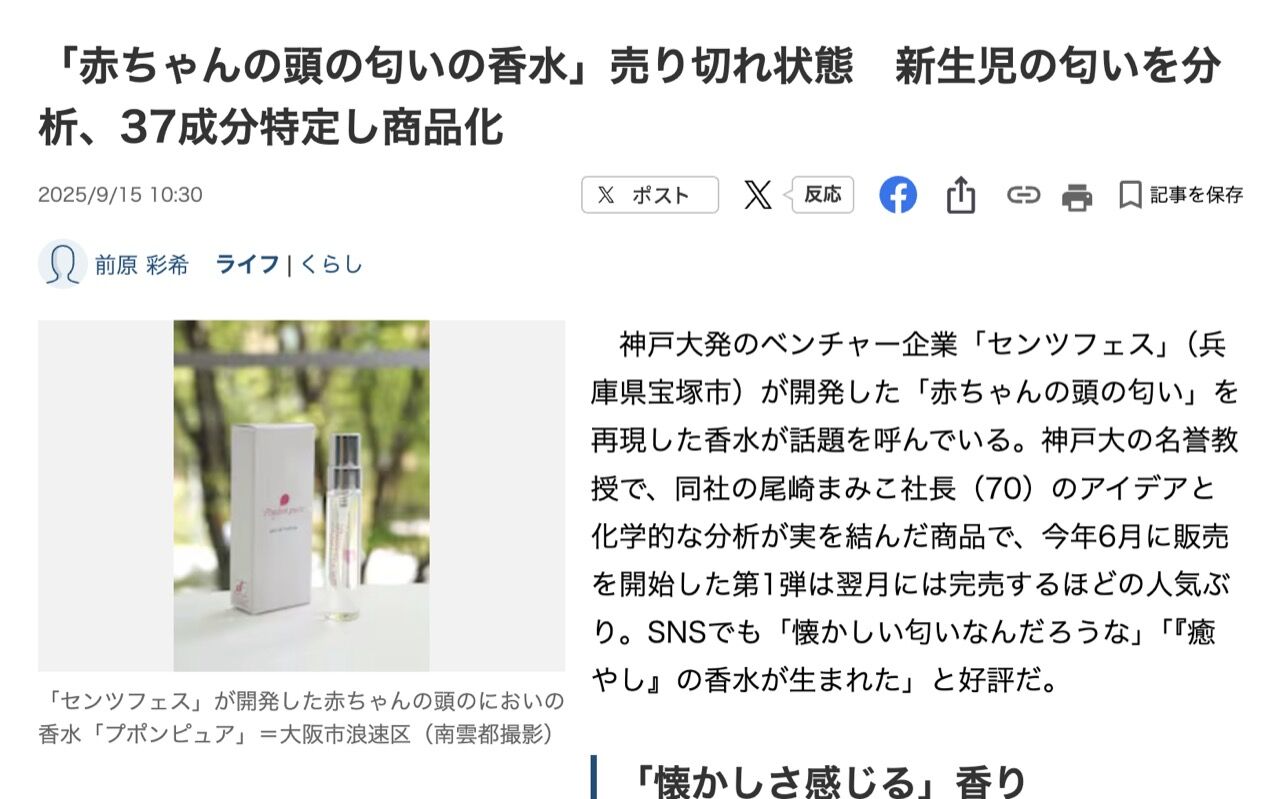Click the photo caption about プポンピュア

coord(301,717)
